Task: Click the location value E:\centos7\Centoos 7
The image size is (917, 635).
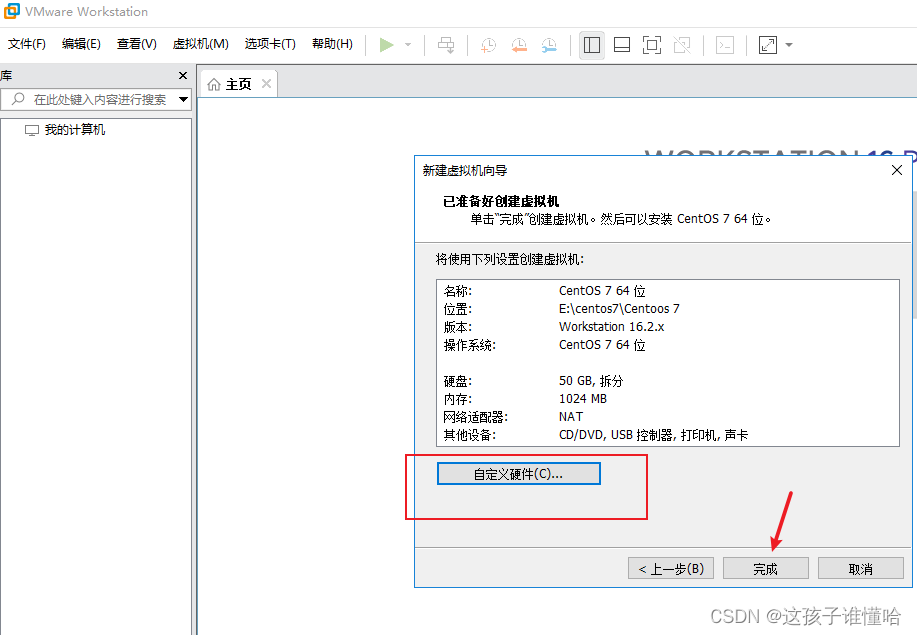Action: click(x=619, y=309)
